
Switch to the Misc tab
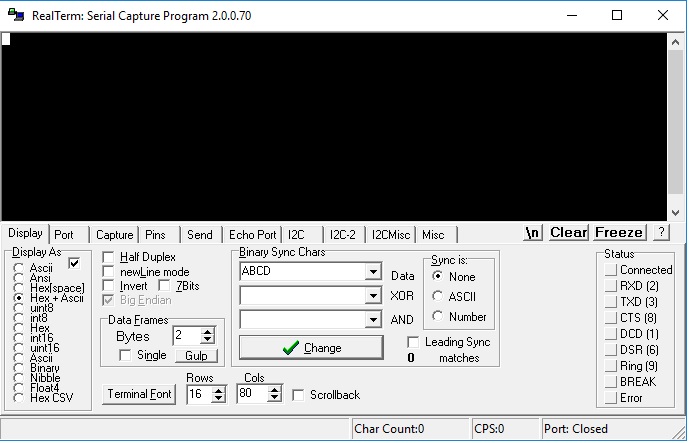[433, 235]
